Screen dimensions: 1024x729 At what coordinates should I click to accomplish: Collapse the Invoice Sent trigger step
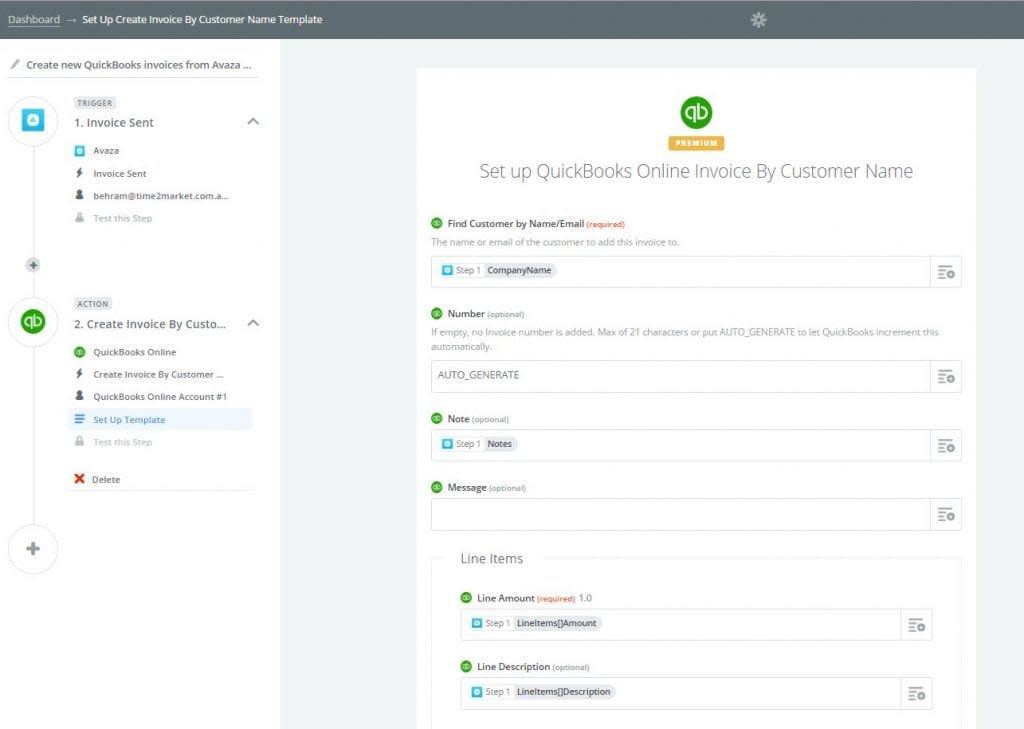(251, 121)
